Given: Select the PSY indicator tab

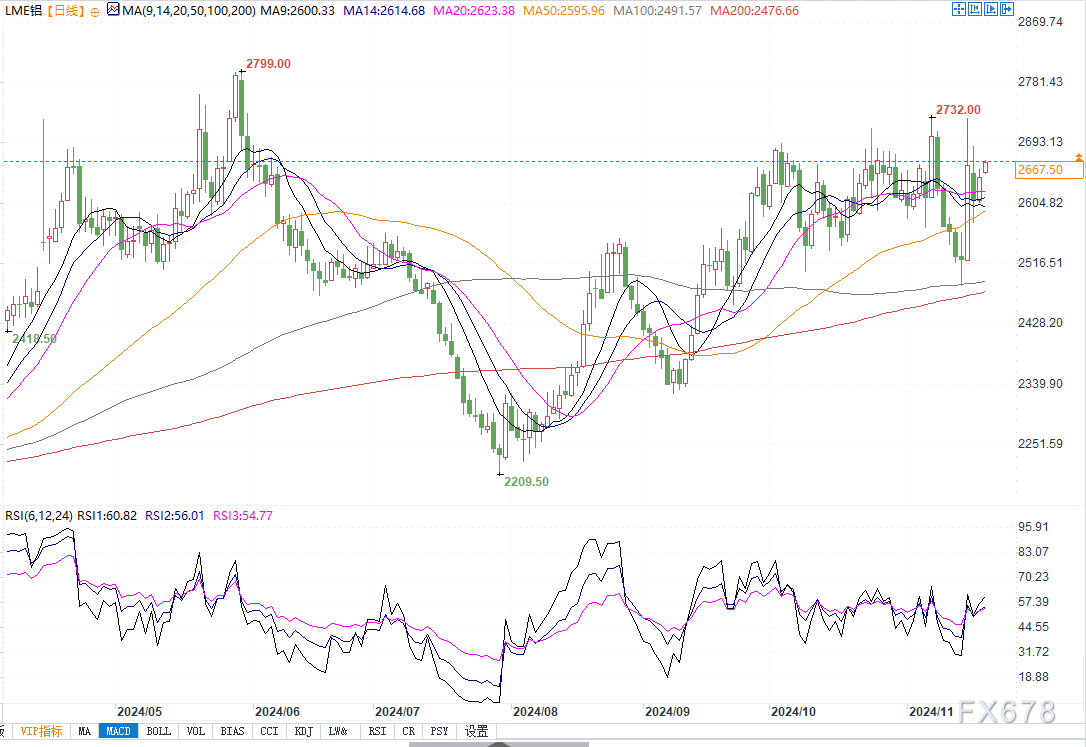Looking at the screenshot, I should pos(439,731).
